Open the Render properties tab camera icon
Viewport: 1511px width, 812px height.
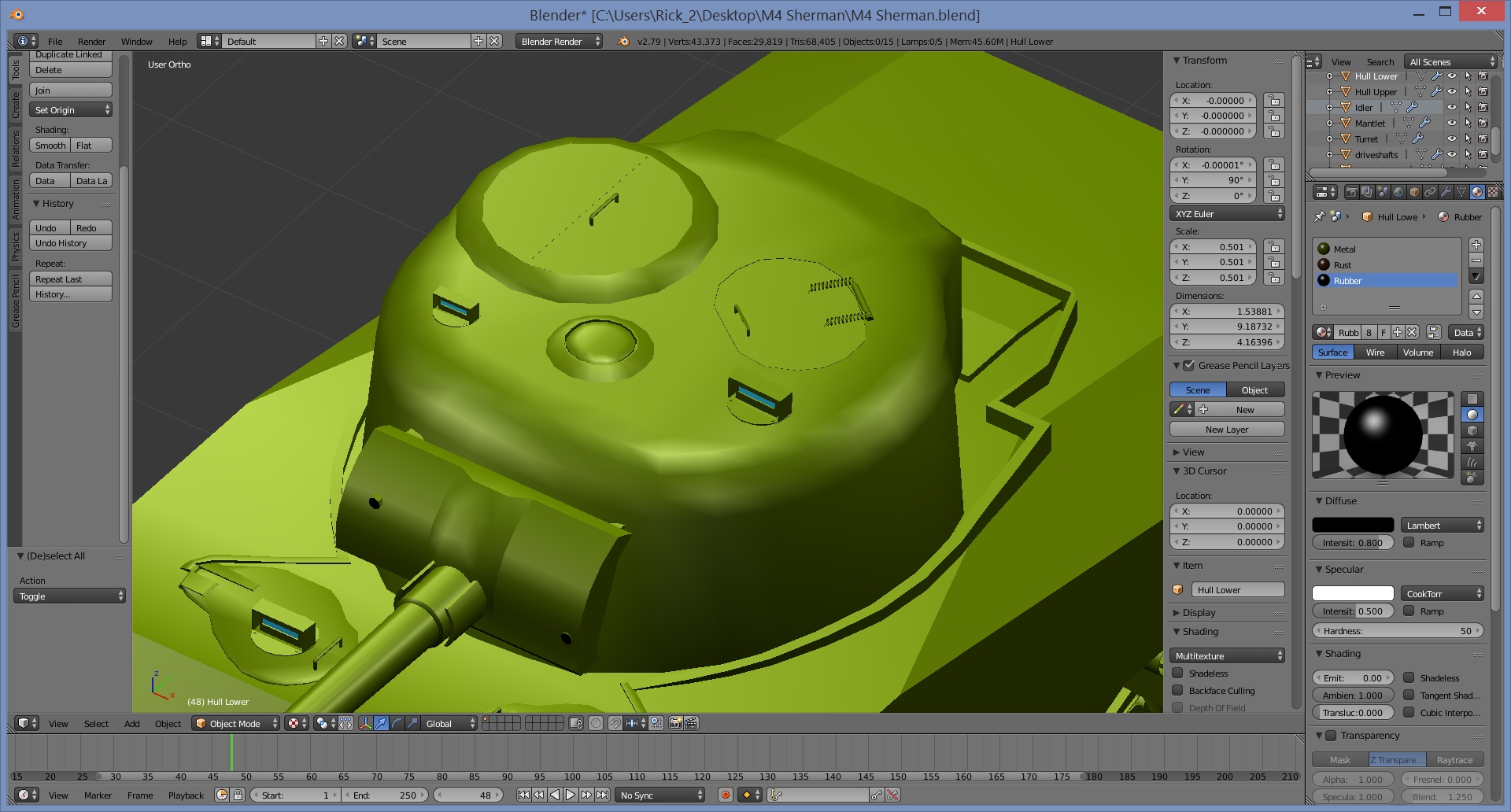click(x=1352, y=192)
